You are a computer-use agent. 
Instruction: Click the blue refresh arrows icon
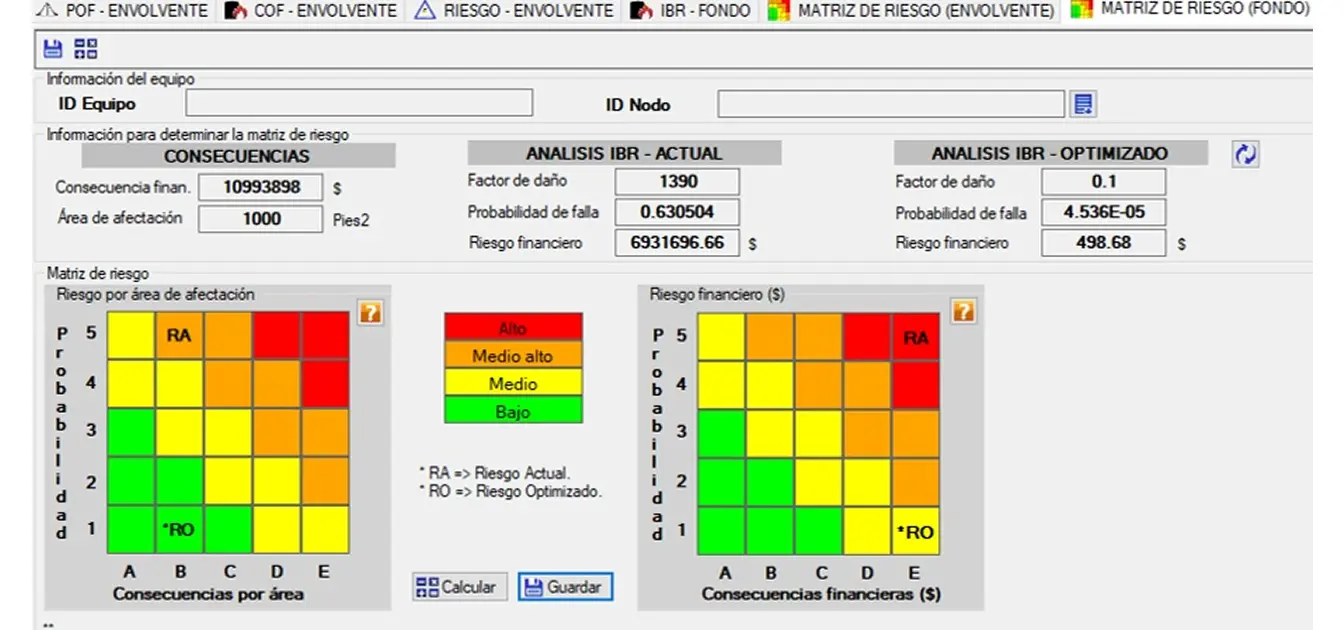[1245, 154]
